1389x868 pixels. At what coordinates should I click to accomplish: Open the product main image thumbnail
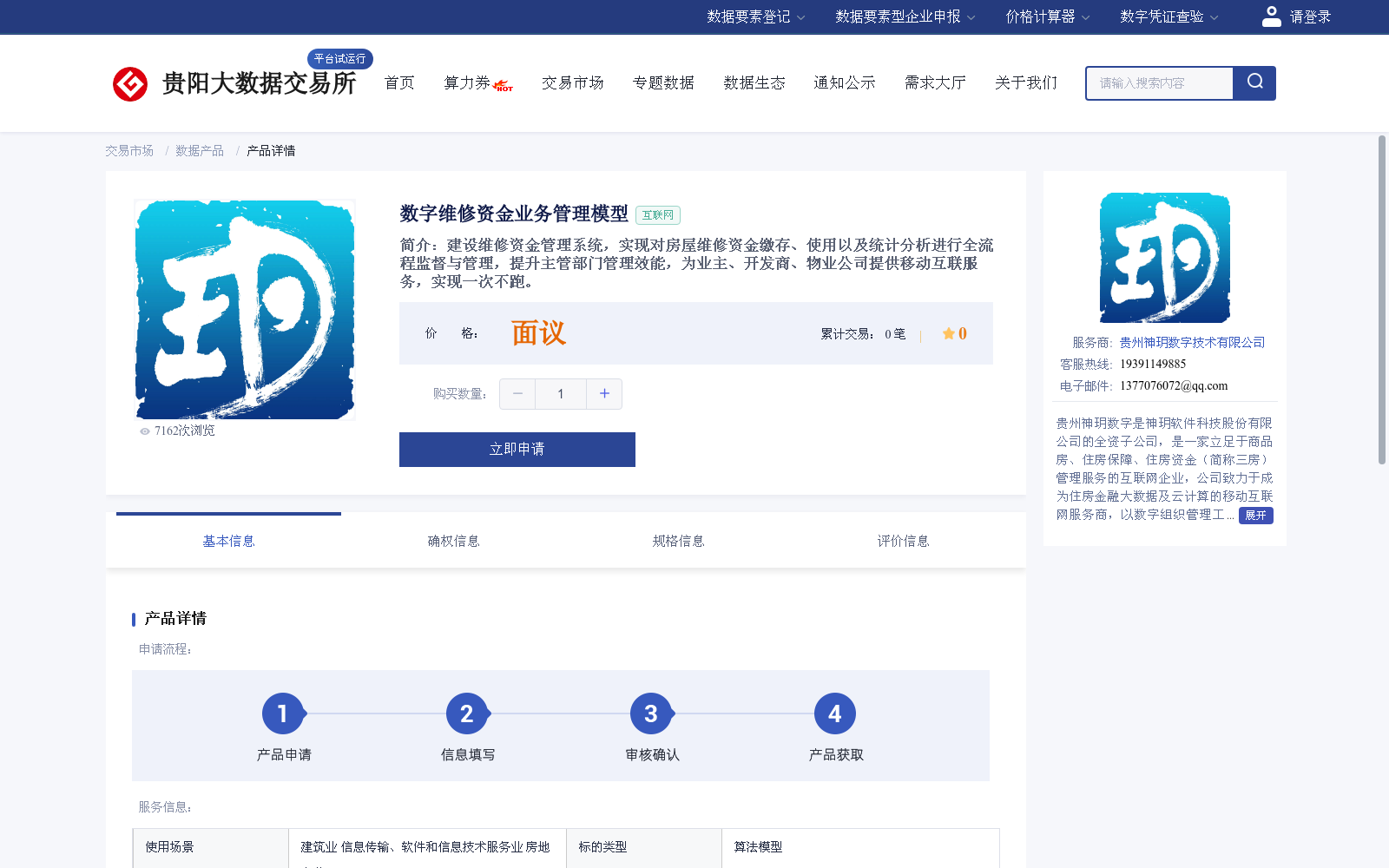[x=245, y=310]
